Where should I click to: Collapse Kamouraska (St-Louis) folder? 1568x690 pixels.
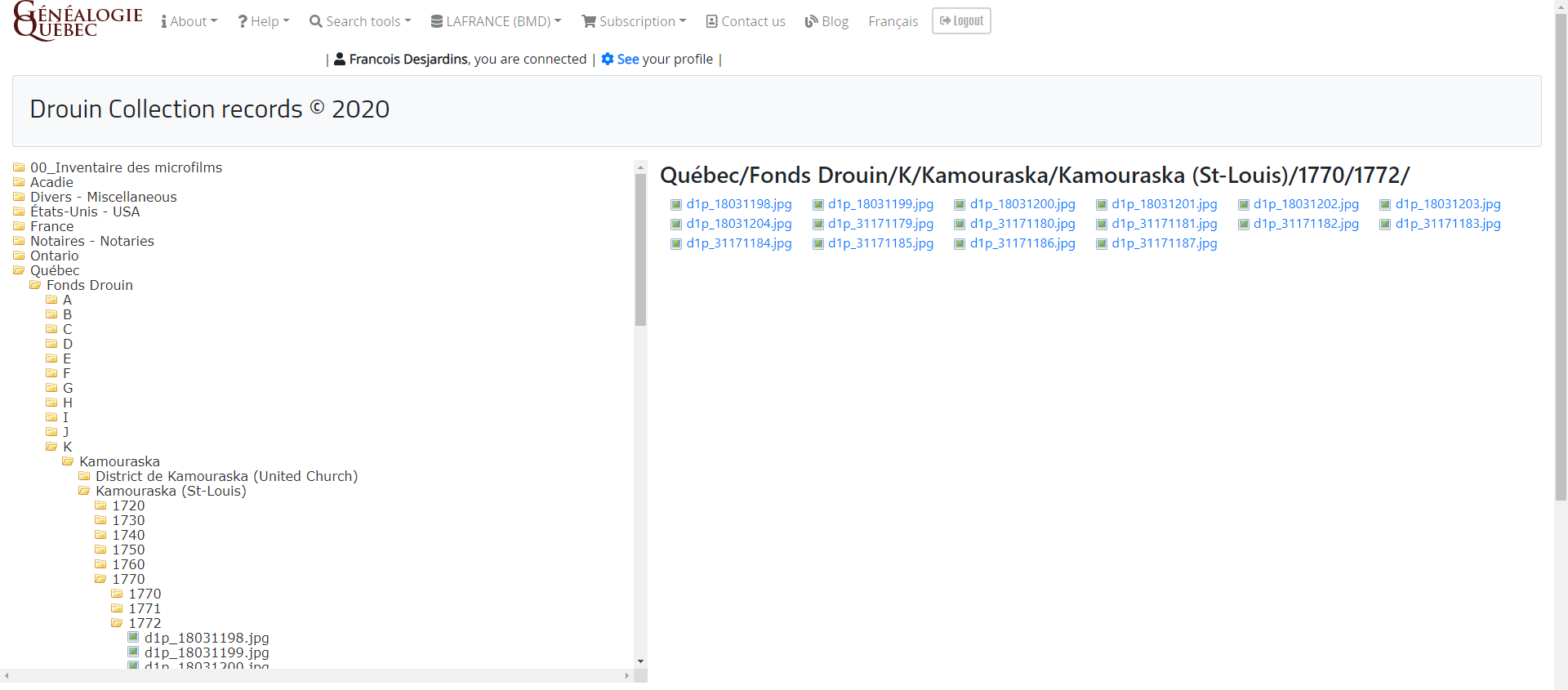(x=171, y=491)
